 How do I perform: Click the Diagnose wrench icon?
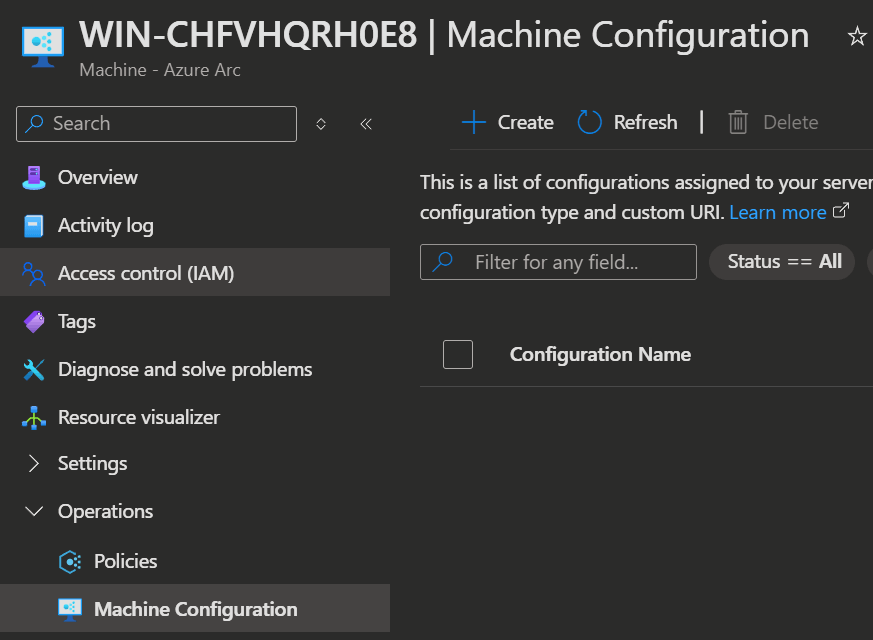tap(34, 370)
